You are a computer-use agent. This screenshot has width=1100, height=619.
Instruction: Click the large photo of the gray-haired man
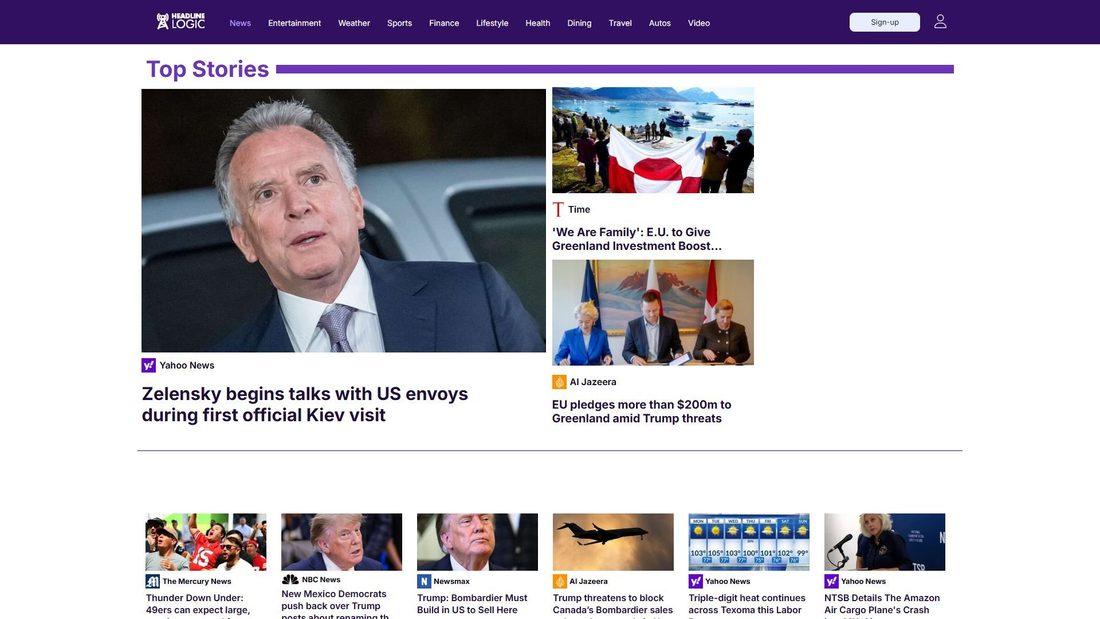pos(344,220)
